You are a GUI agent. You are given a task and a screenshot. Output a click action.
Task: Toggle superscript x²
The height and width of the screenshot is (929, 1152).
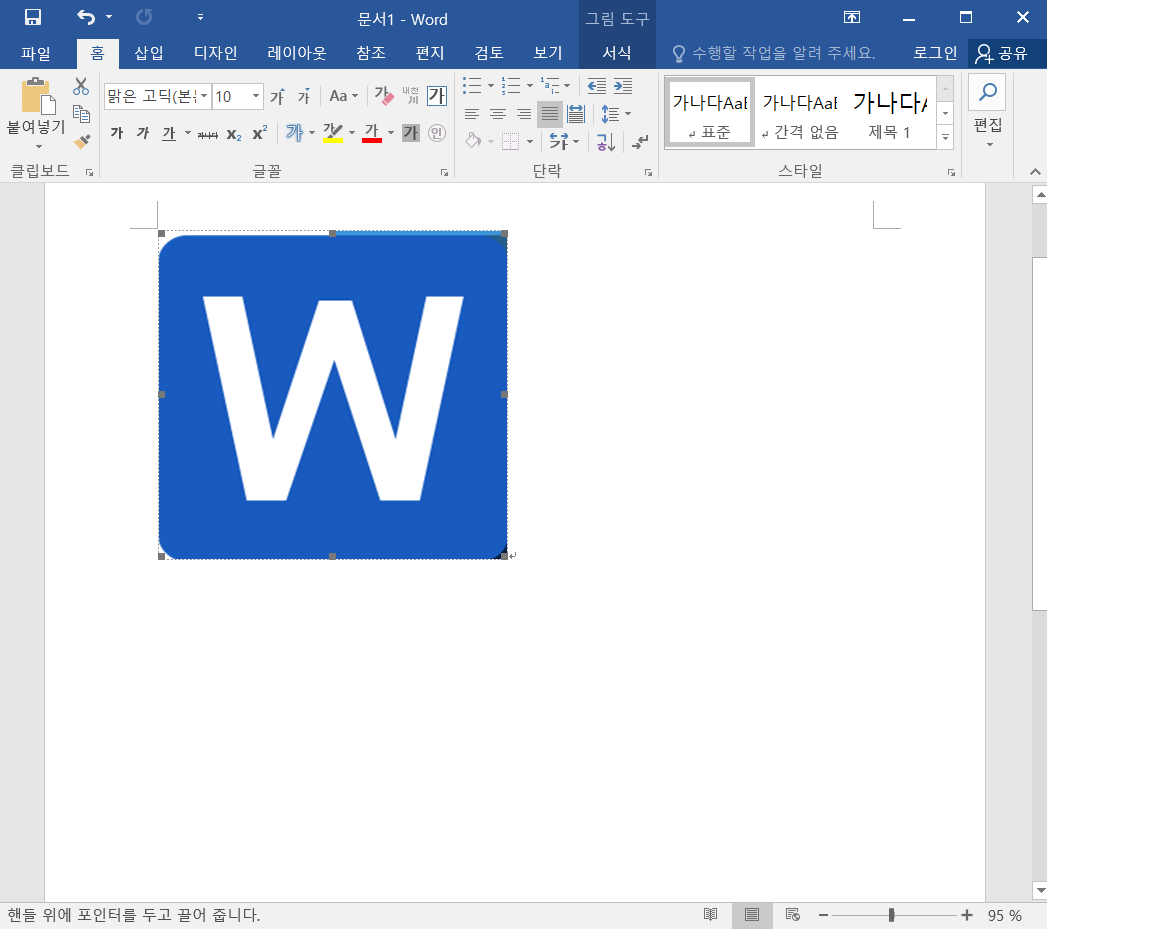[x=259, y=133]
